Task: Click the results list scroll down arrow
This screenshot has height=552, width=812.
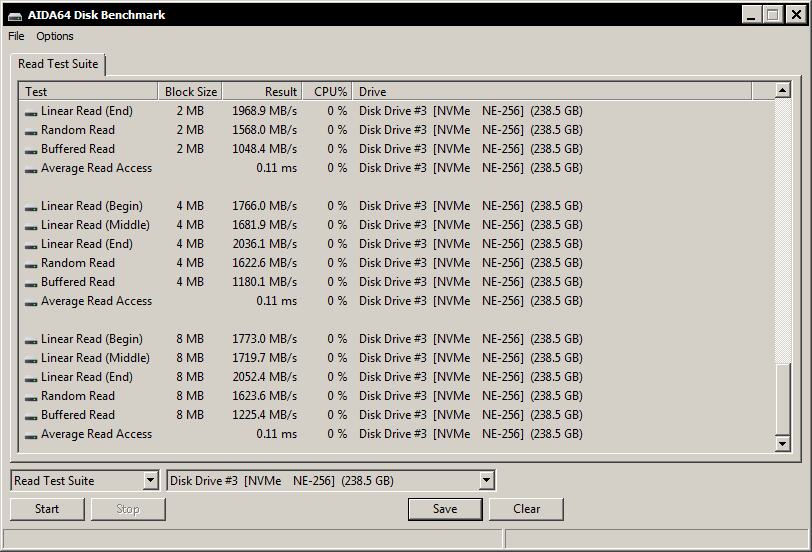Action: (x=783, y=443)
